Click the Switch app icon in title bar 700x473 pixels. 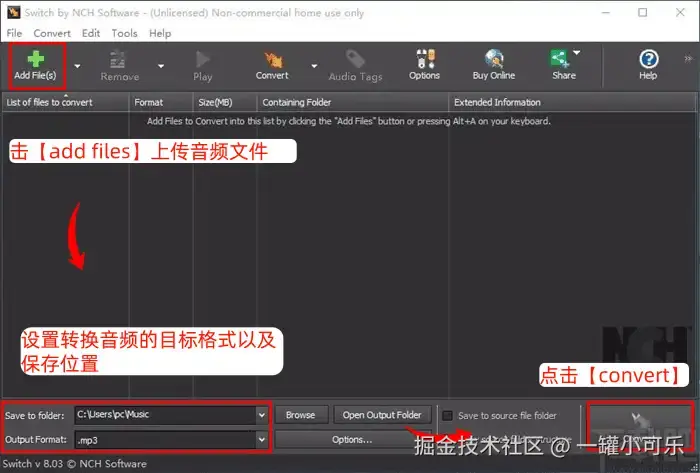[13, 12]
